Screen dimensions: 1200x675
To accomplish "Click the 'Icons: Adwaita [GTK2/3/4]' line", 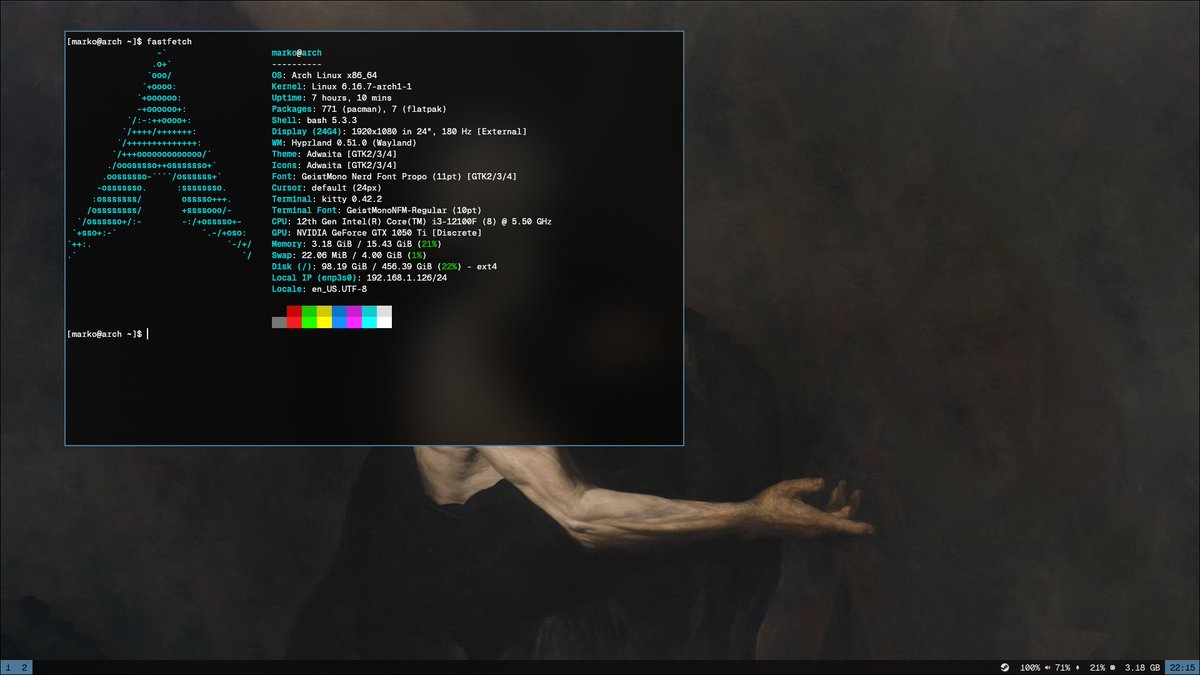I will (x=334, y=165).
